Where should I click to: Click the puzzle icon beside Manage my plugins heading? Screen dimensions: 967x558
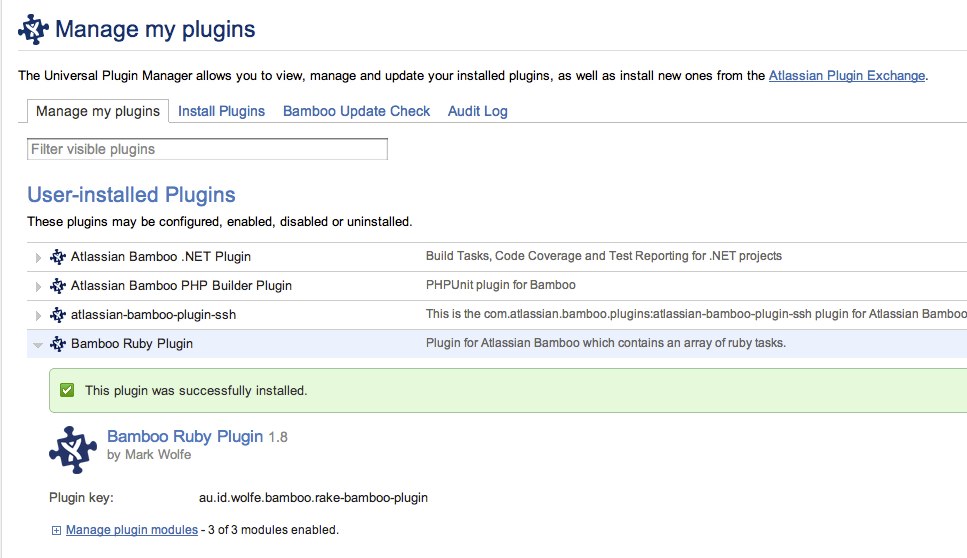[x=33, y=29]
